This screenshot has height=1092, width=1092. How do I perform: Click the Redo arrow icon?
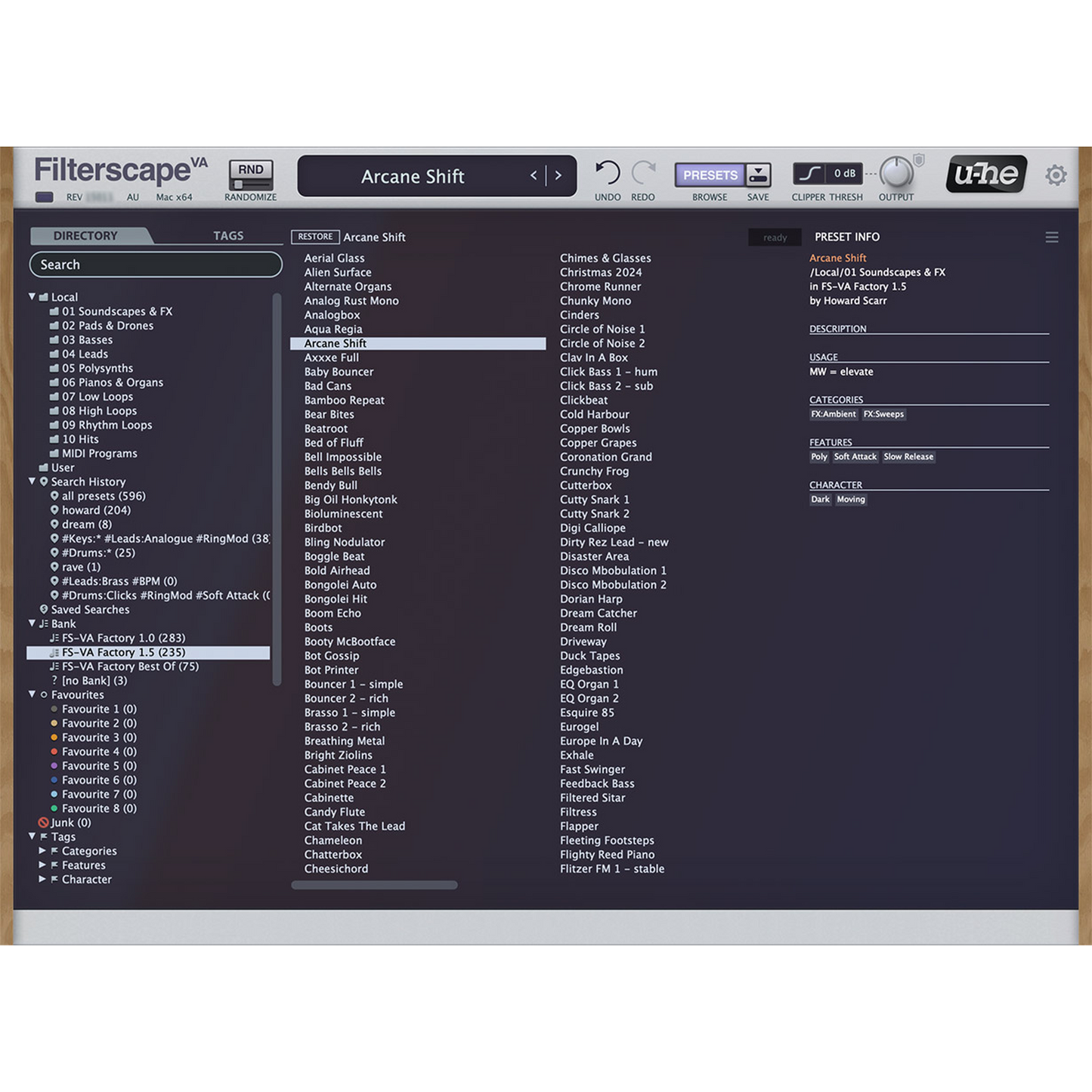pyautogui.click(x=643, y=173)
